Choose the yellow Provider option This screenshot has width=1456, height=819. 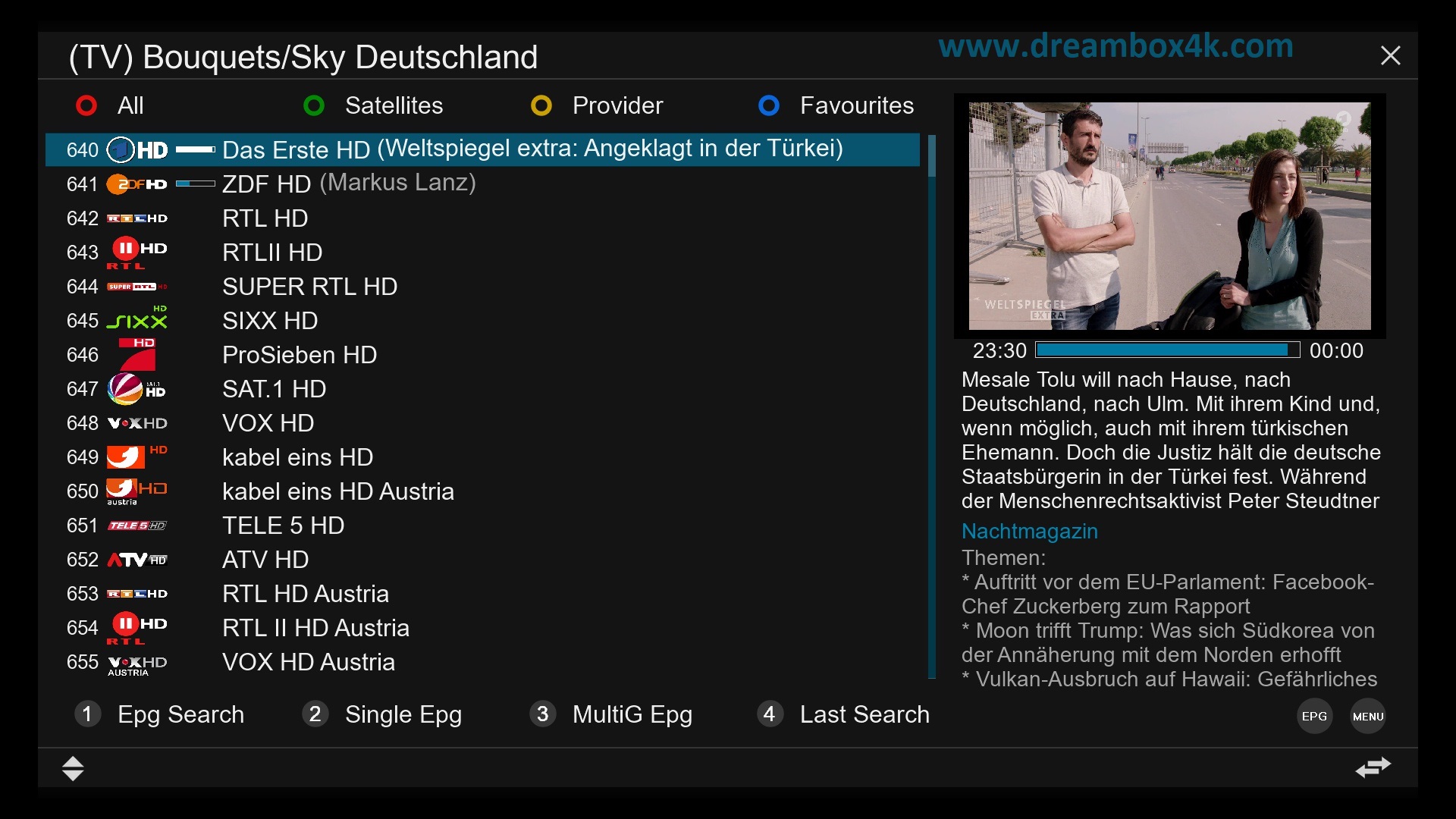click(x=597, y=105)
